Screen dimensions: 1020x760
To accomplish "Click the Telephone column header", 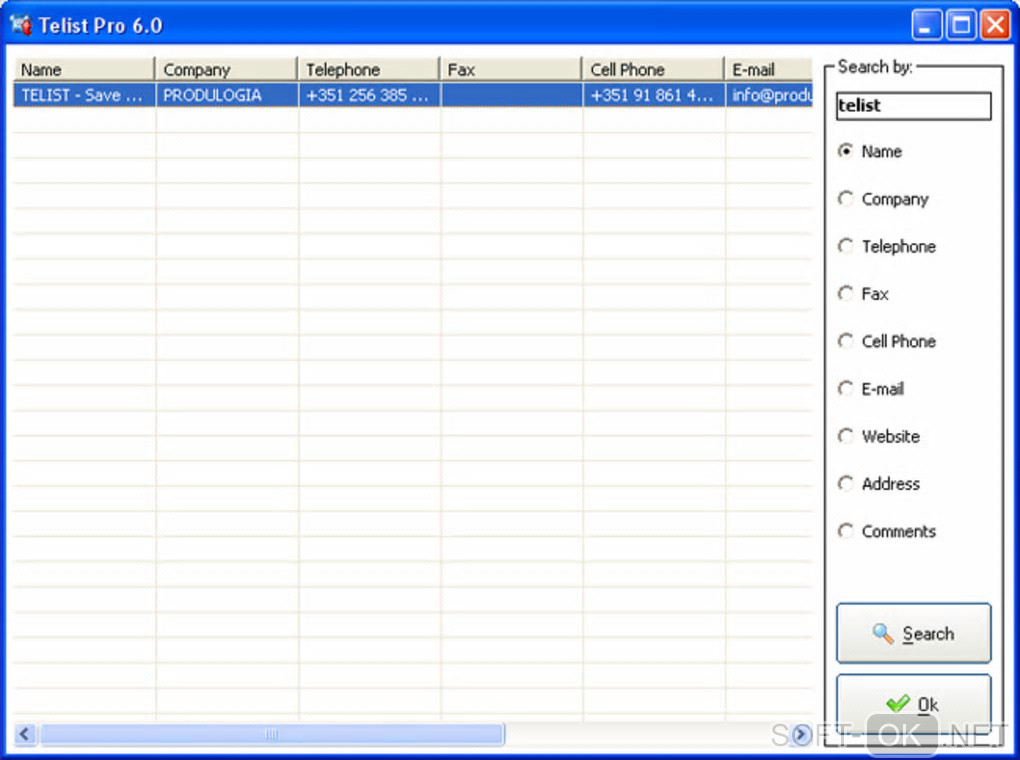I will [369, 69].
